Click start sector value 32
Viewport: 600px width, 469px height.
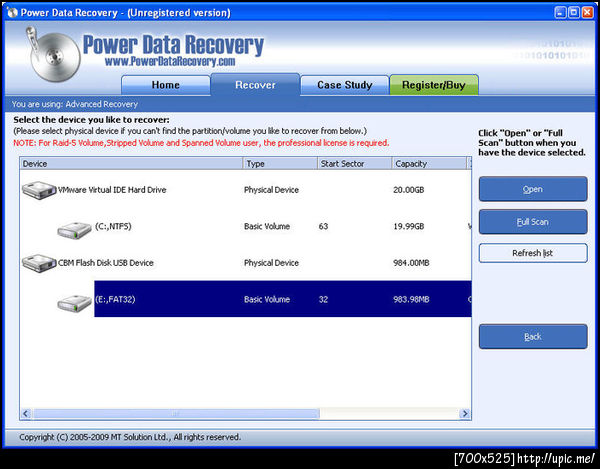[x=323, y=299]
